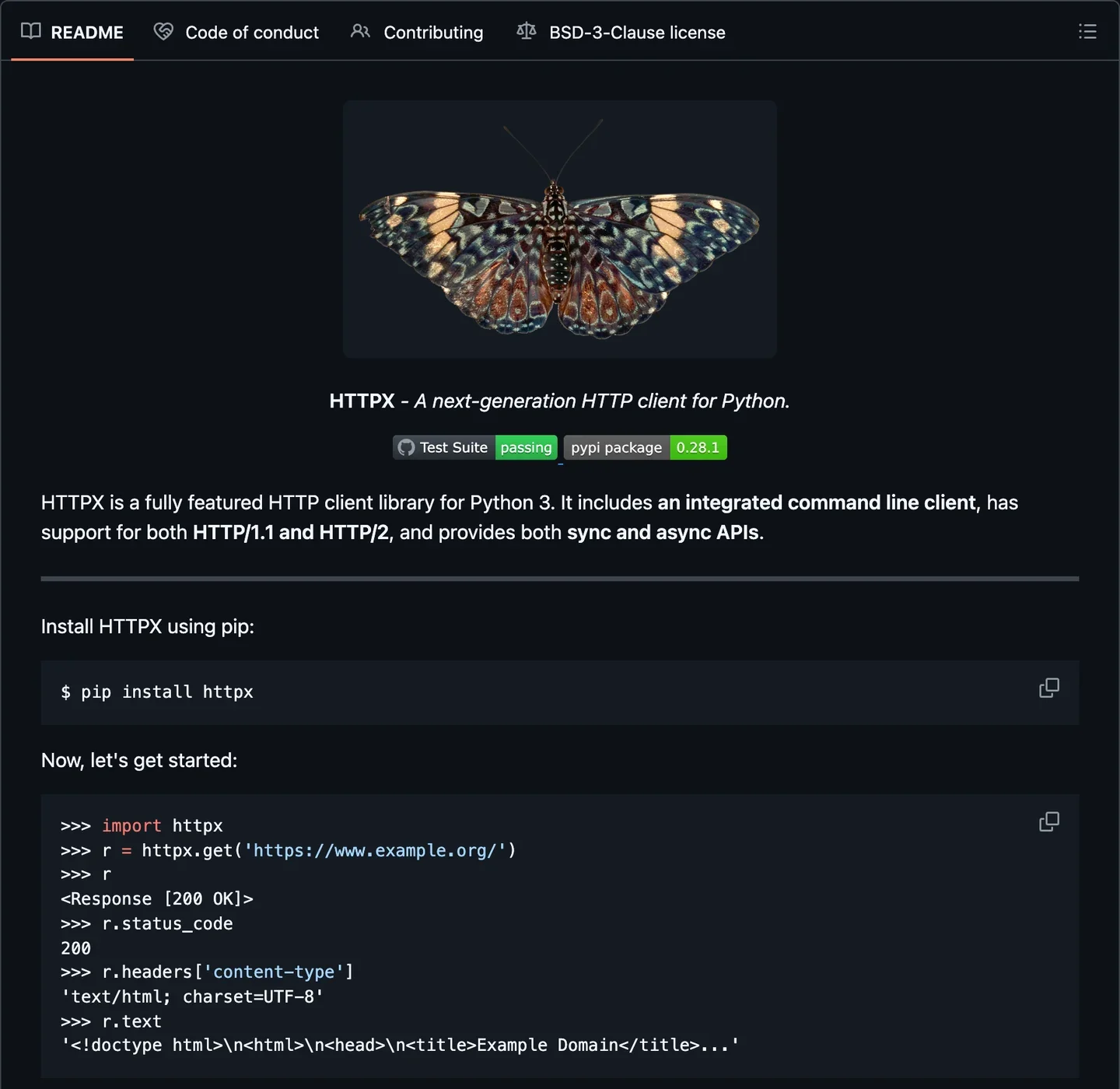Viewport: 1120px width, 1089px height.
Task: Click the people icon beside Contributing
Action: pyautogui.click(x=360, y=31)
